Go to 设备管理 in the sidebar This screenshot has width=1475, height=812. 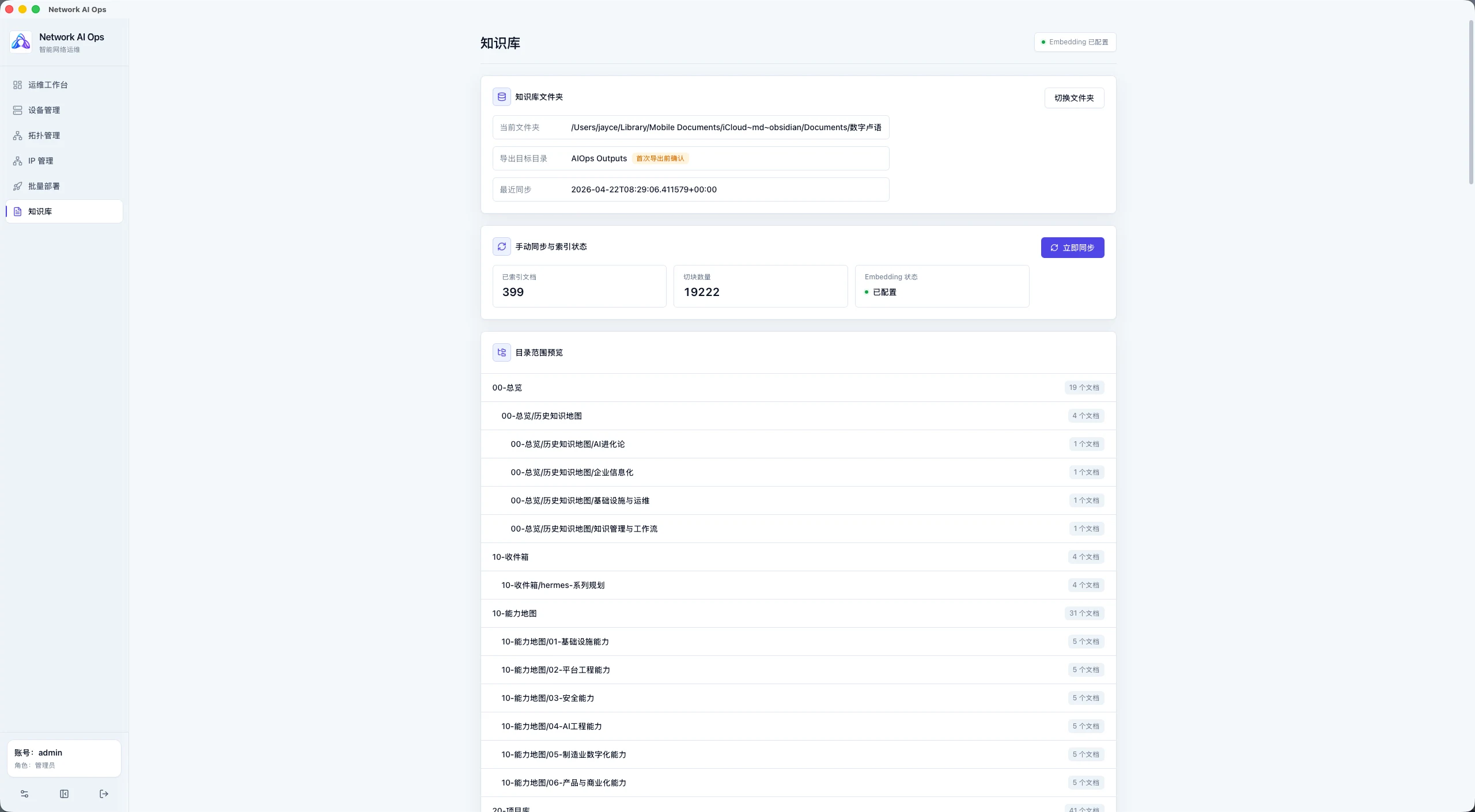(64, 110)
